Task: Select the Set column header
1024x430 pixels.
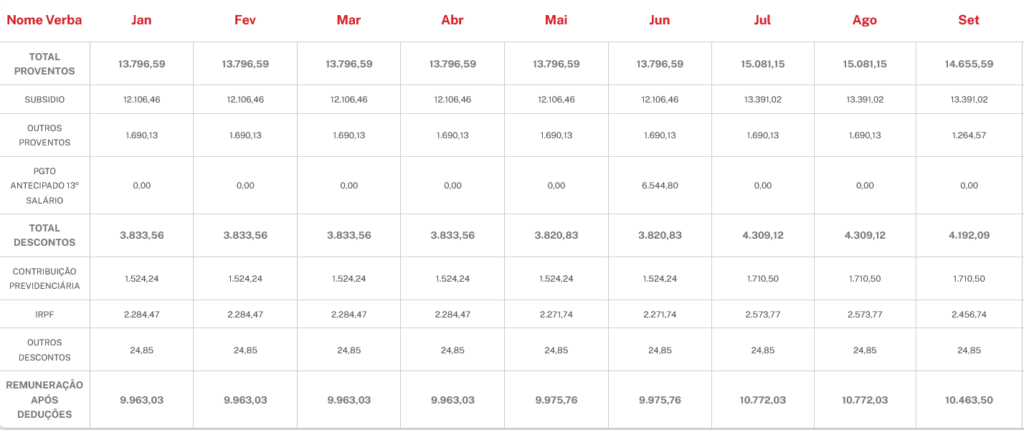Action: tap(970, 20)
